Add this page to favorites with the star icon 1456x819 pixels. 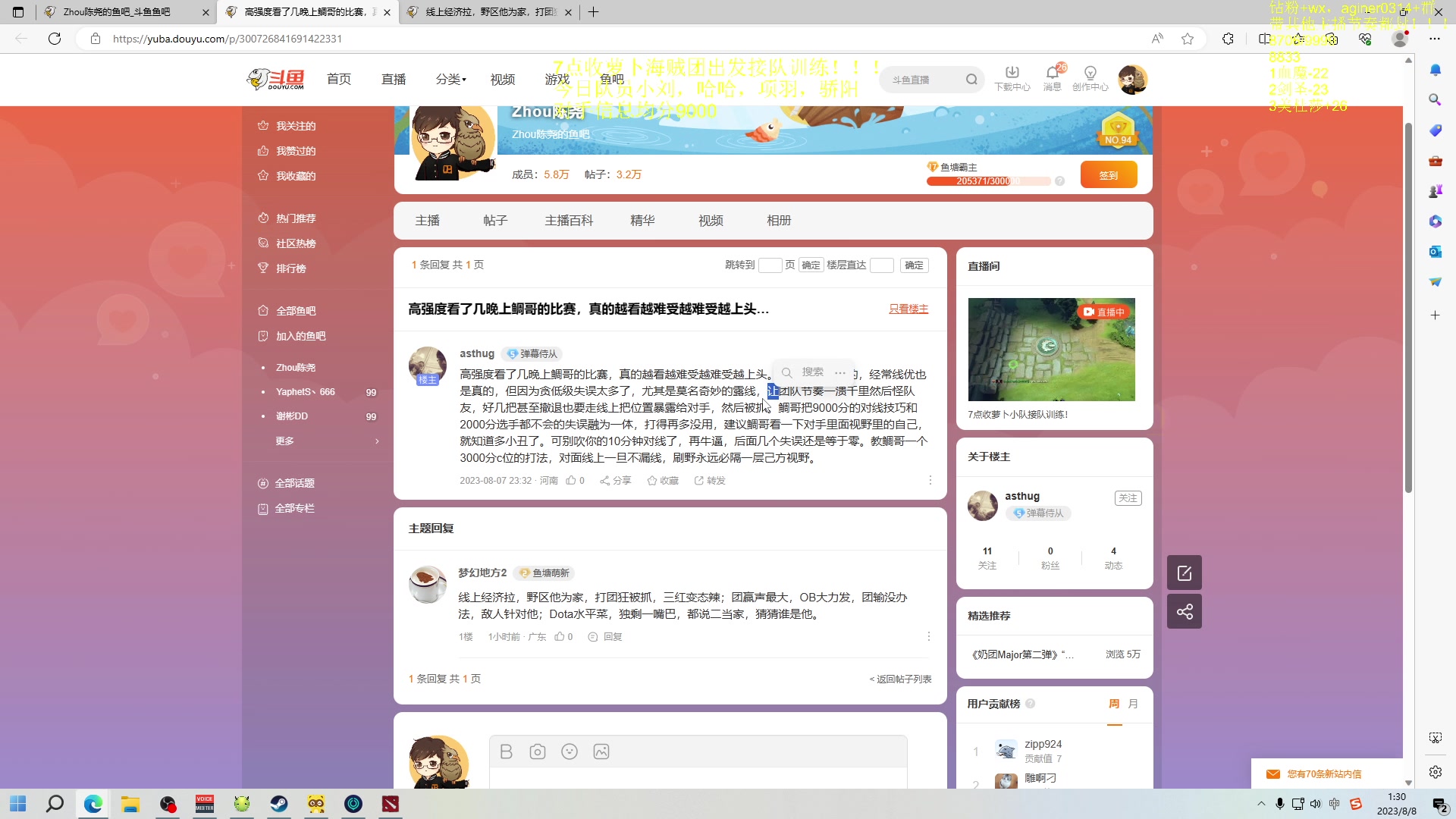1188,39
